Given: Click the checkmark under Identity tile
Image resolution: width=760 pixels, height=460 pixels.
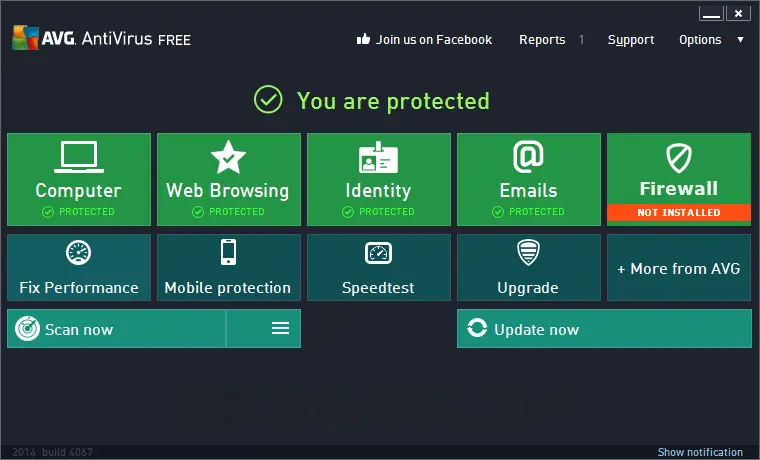Looking at the screenshot, I should [x=348, y=212].
